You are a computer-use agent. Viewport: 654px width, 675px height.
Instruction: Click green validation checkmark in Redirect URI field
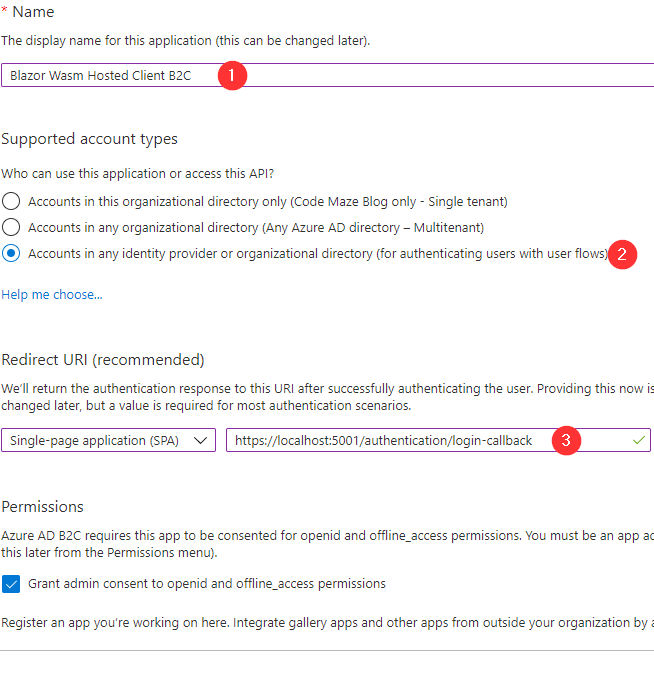coord(638,440)
